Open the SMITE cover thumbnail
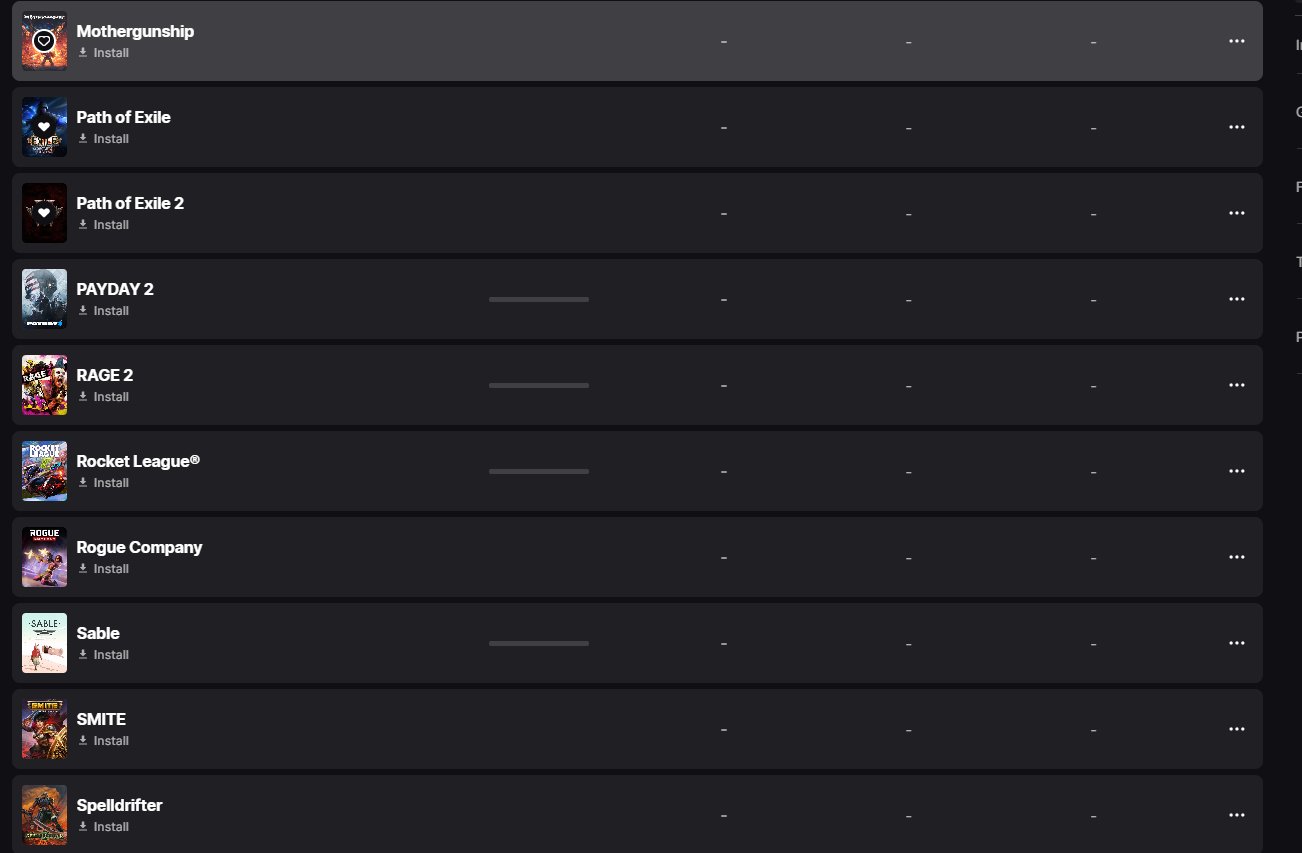Screen dimensions: 1302x853 (x=44, y=729)
